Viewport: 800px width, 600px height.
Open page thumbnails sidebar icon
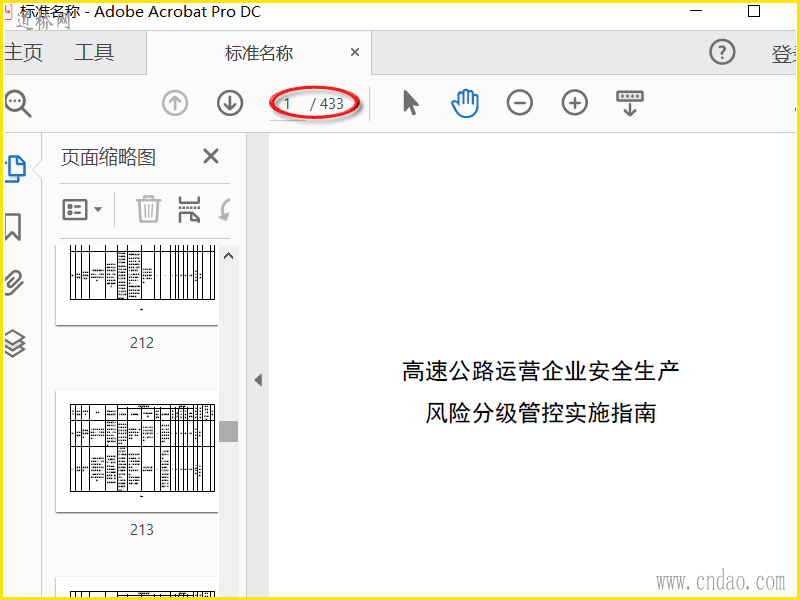pos(16,168)
